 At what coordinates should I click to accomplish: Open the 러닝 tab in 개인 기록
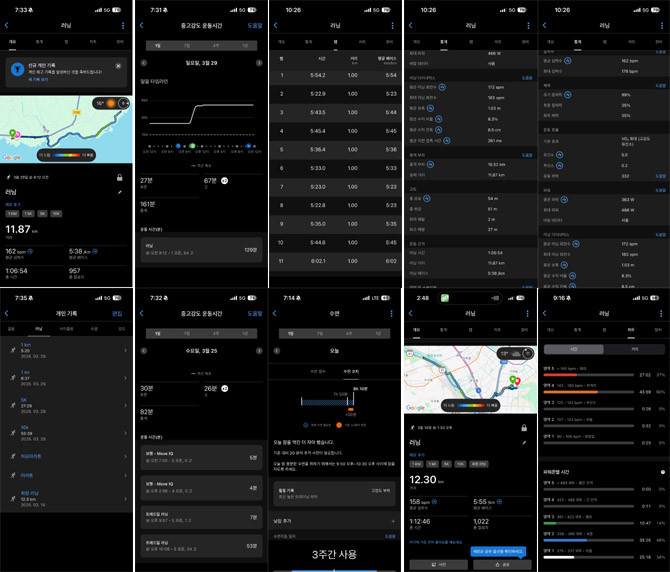tap(39, 327)
